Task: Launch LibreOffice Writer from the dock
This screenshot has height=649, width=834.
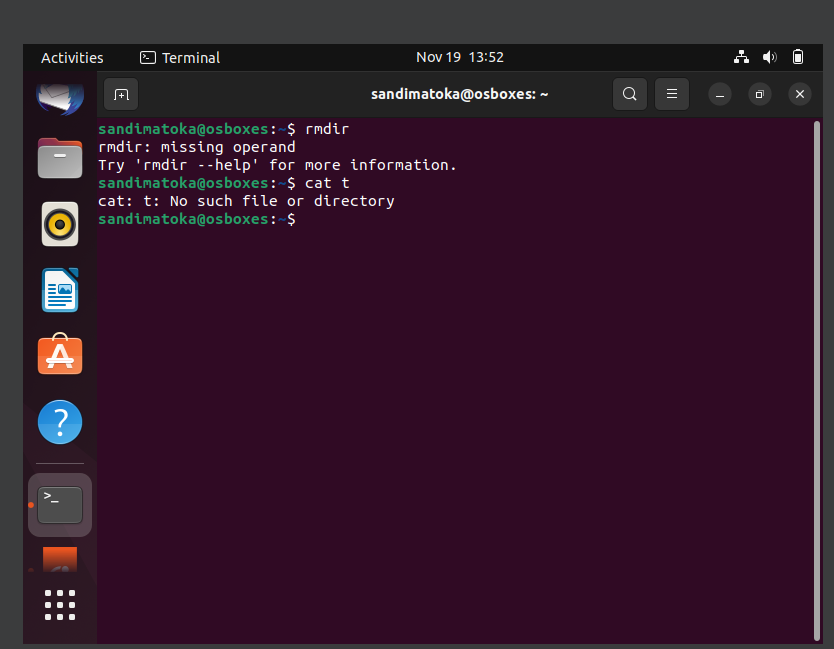Action: pos(60,290)
